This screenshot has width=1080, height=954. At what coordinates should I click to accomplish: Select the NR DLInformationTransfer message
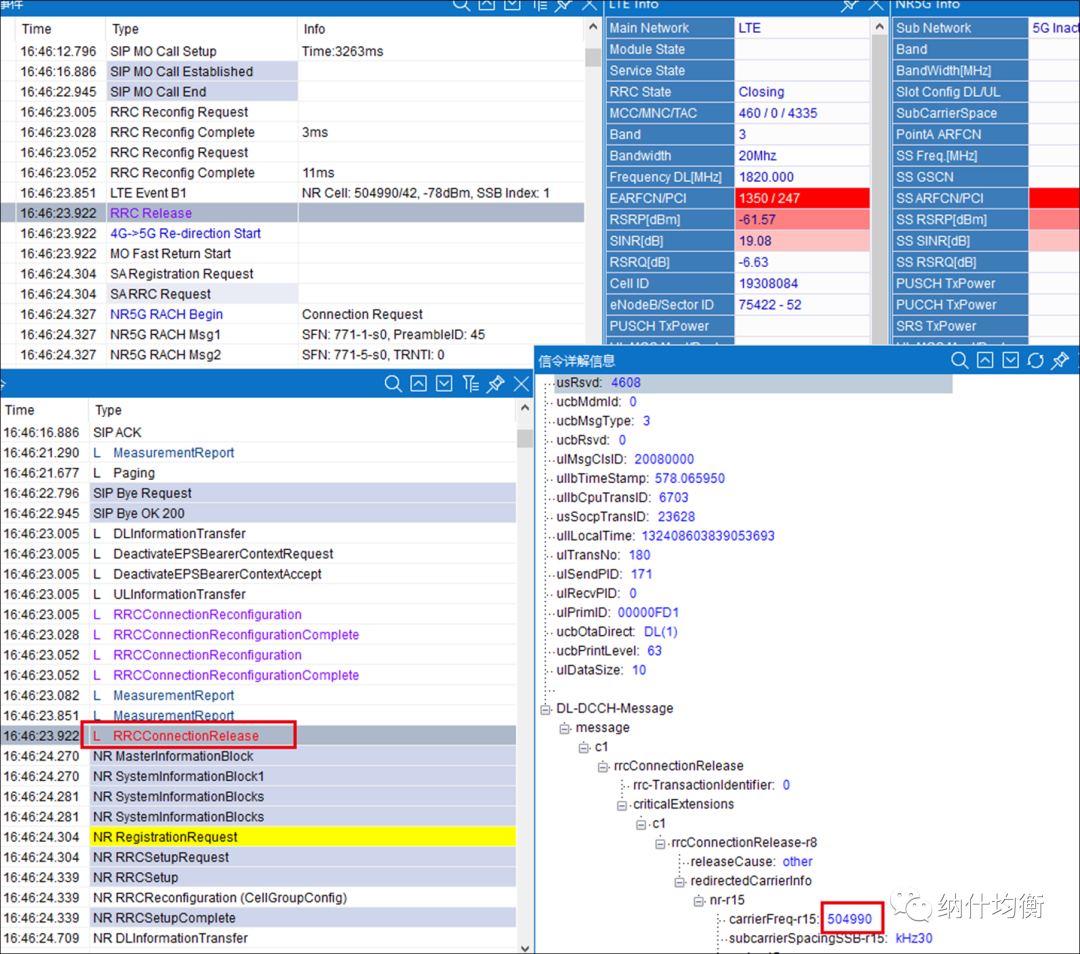[x=258, y=938]
